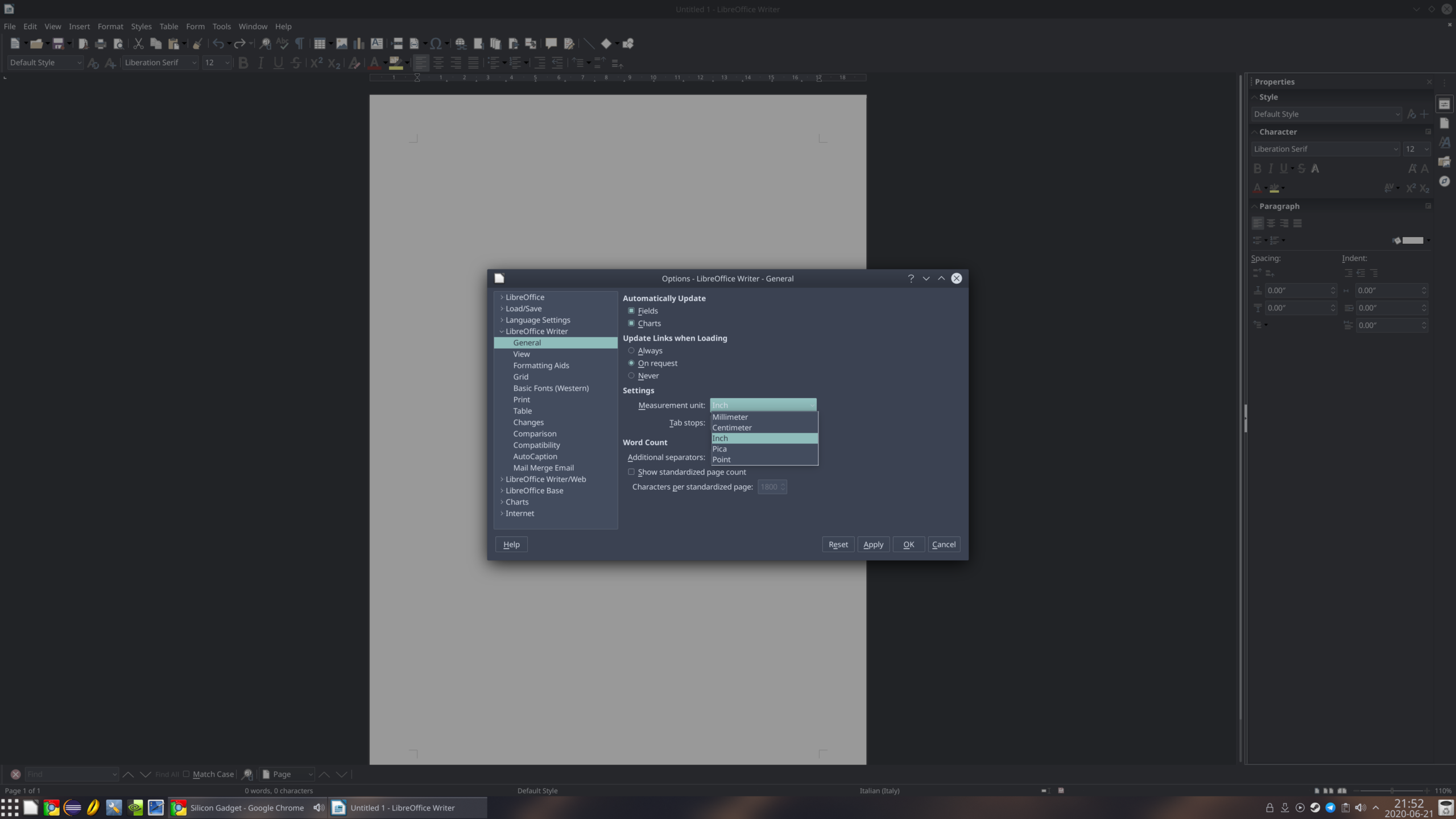The height and width of the screenshot is (819, 1456).
Task: Select Formatting Aids in options tree
Action: [x=541, y=365]
